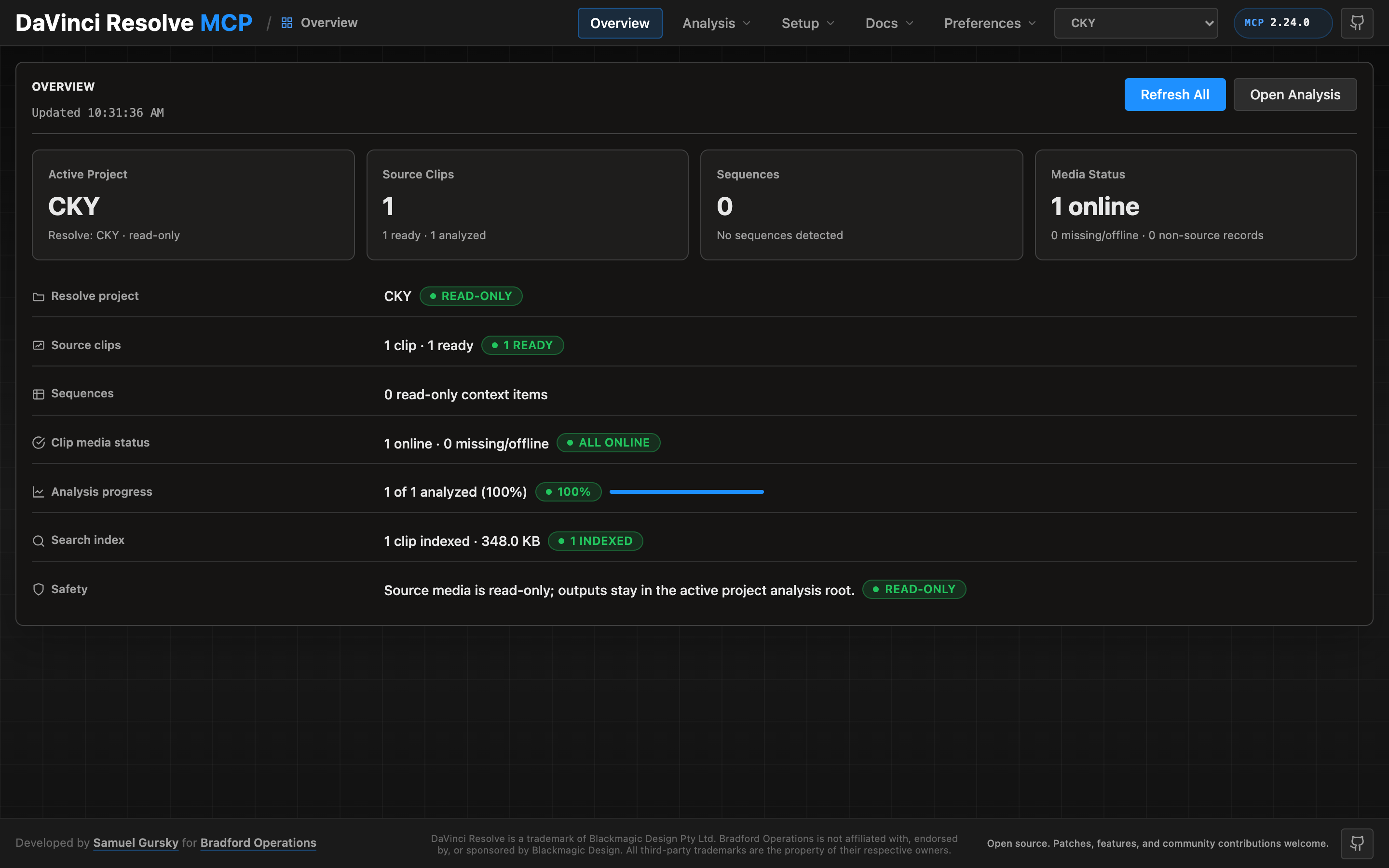Click the '1 of 1 analyzed (100%)' text
Screen dimensions: 1389x868
[456, 492]
